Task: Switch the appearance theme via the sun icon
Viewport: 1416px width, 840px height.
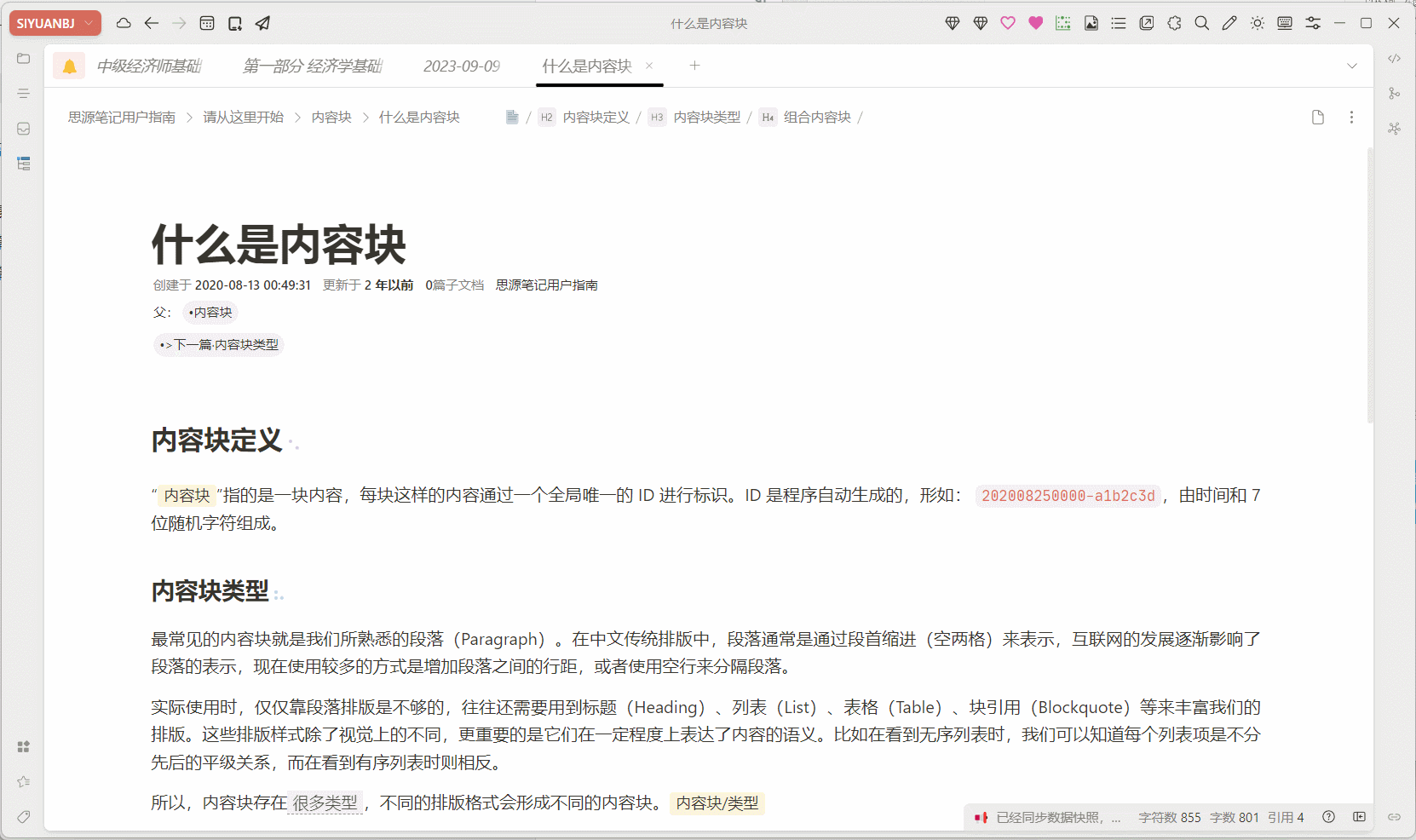Action: [x=1257, y=23]
